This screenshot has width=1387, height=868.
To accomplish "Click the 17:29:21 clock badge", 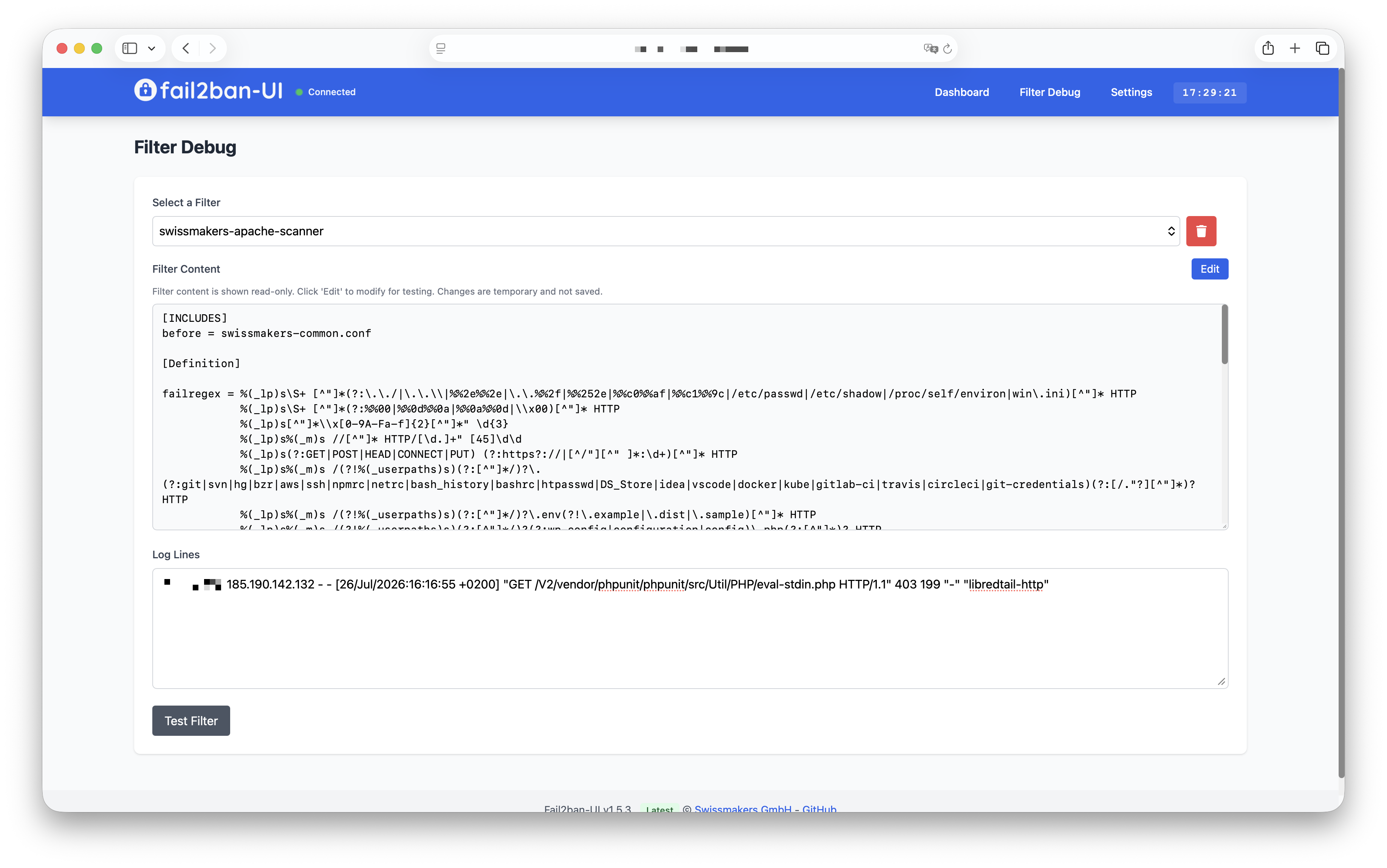I will [1209, 93].
